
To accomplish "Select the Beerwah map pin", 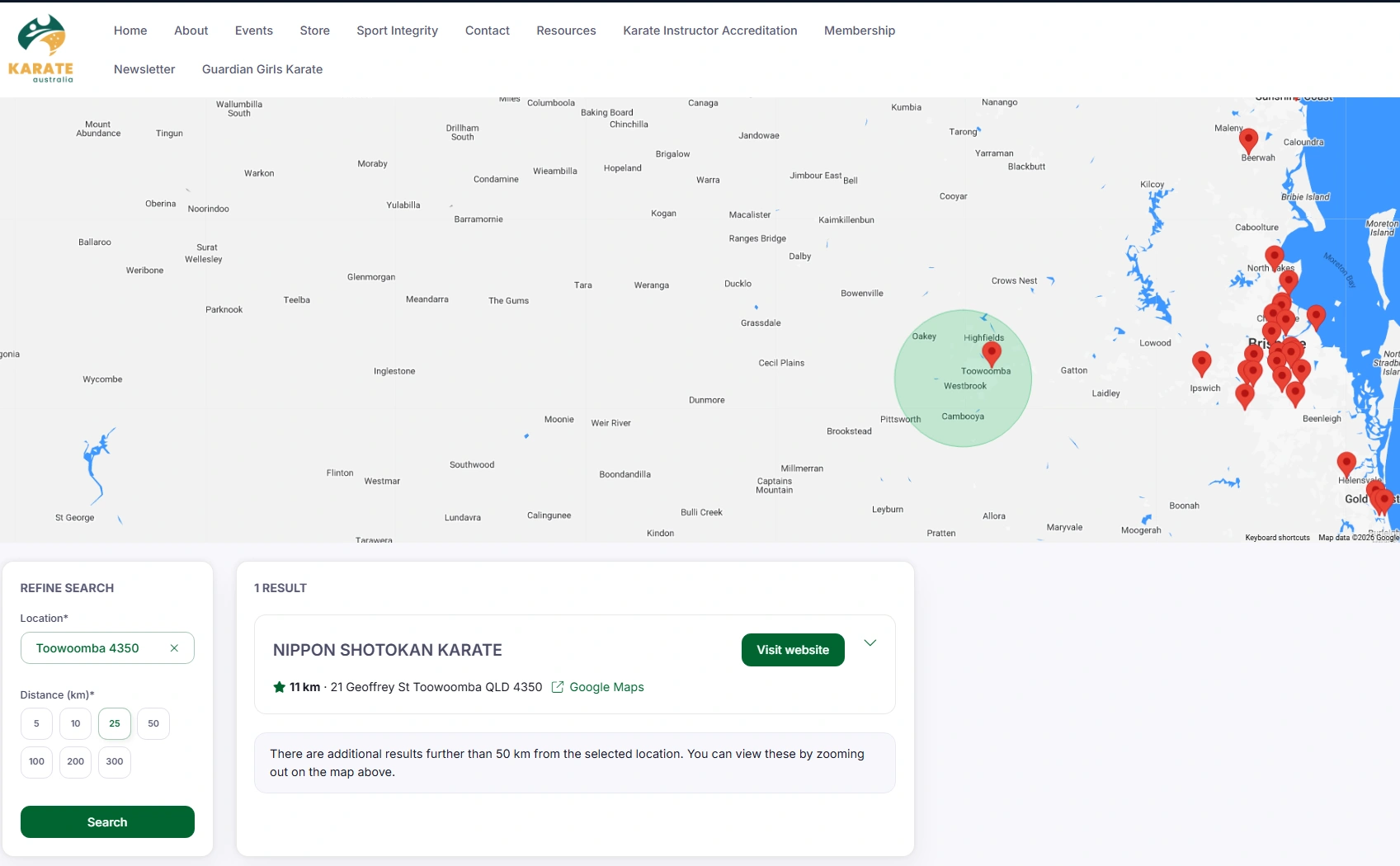I will (x=1249, y=141).
